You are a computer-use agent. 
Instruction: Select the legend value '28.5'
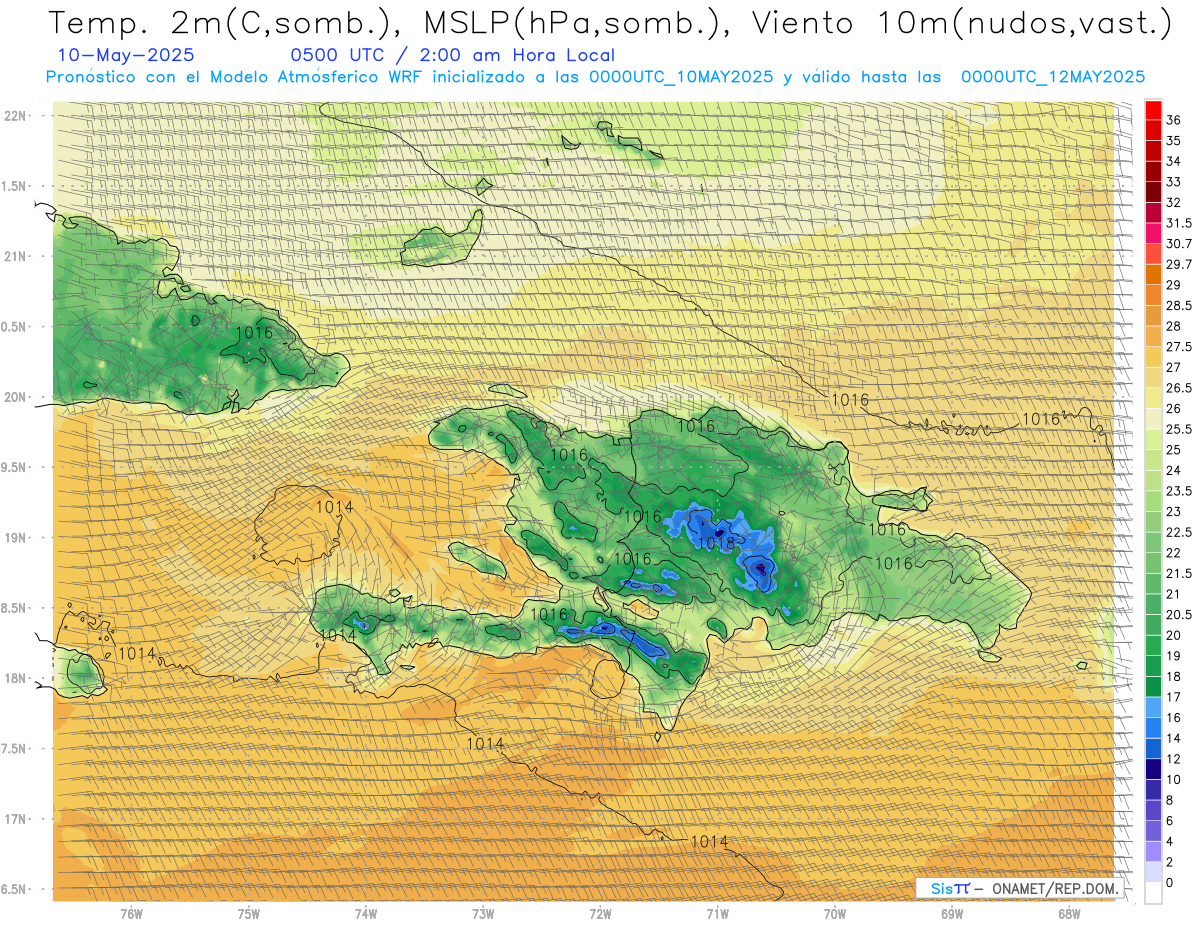pyautogui.click(x=1179, y=306)
